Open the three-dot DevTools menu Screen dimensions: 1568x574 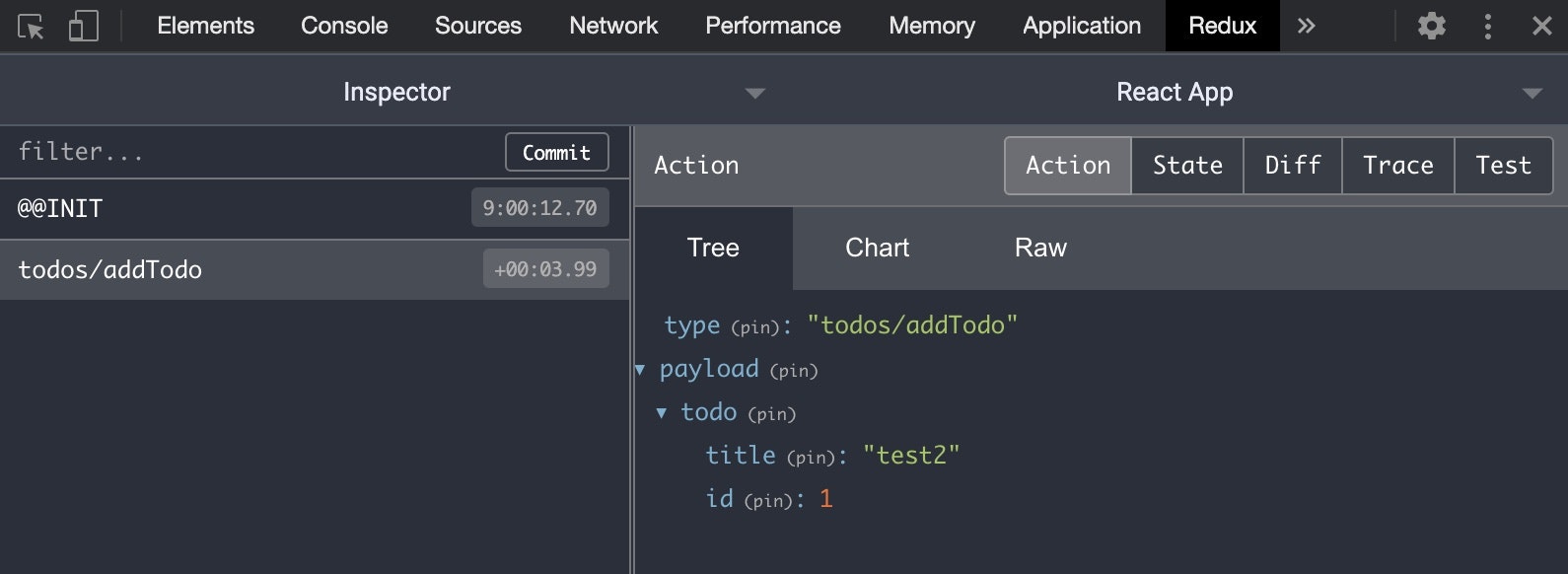(x=1487, y=26)
